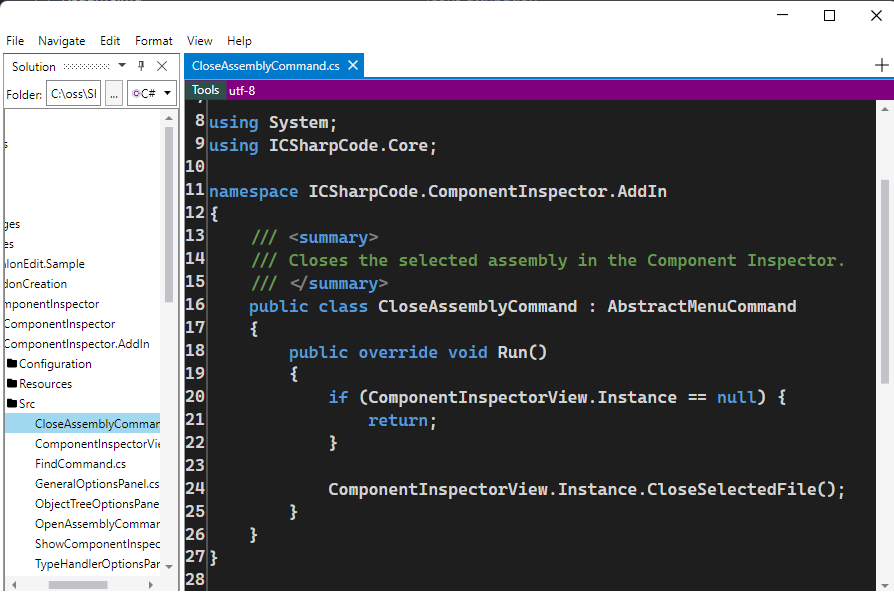Click 'Run()' method name in code
This screenshot has width=894, height=600.
pyautogui.click(x=522, y=352)
